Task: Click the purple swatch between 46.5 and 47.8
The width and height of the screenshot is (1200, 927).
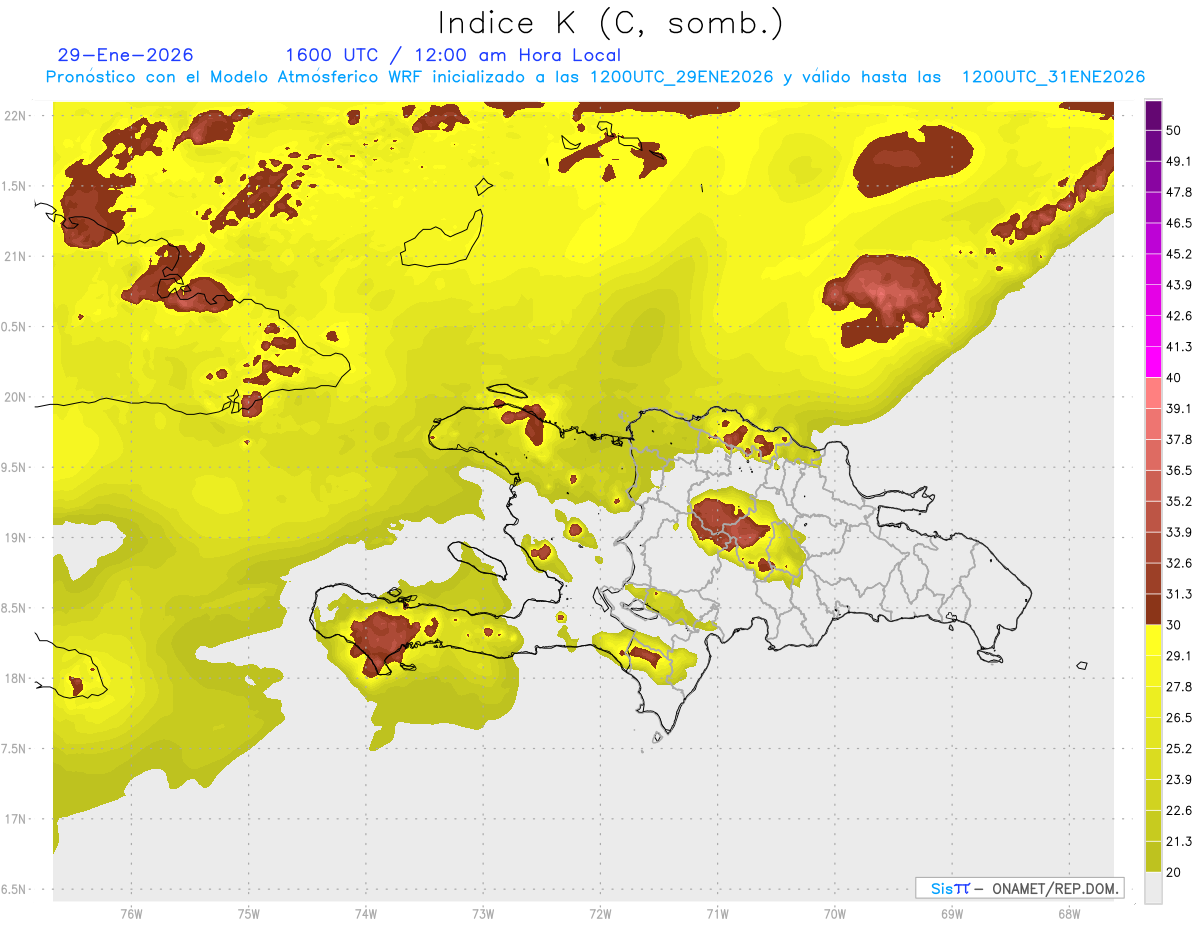Action: (1153, 208)
